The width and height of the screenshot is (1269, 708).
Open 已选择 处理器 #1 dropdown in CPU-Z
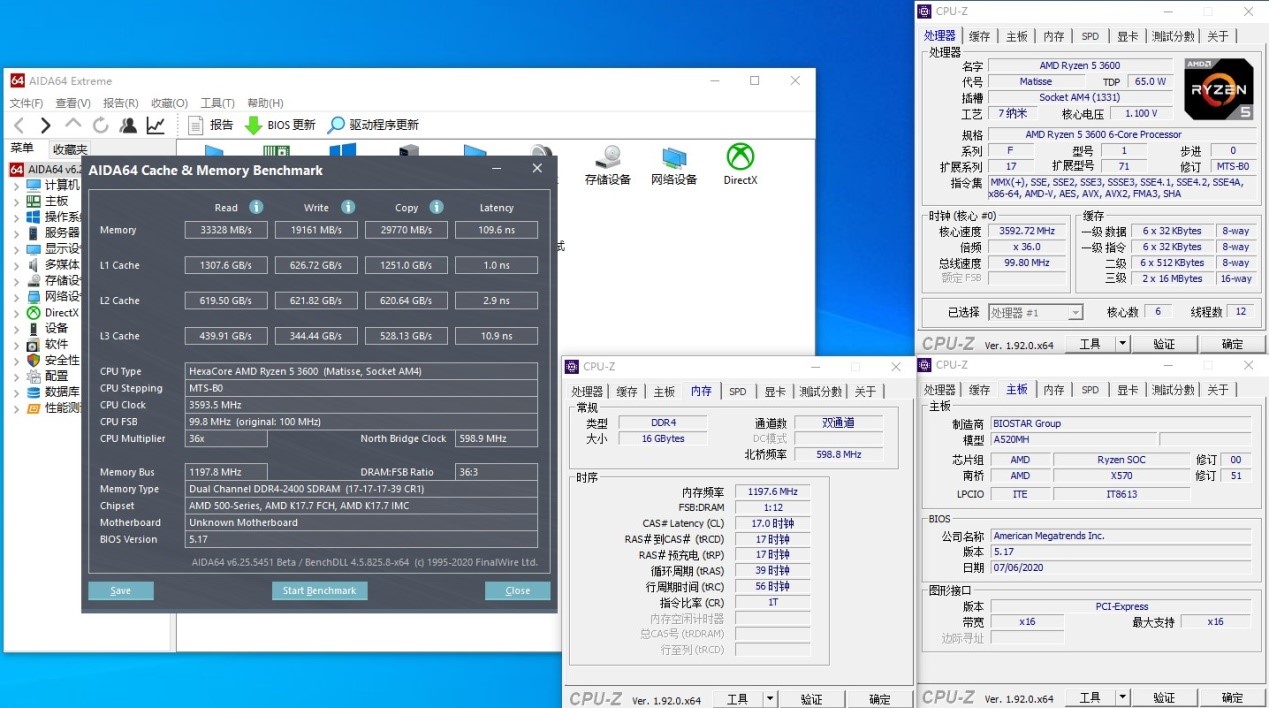[x=1035, y=313]
